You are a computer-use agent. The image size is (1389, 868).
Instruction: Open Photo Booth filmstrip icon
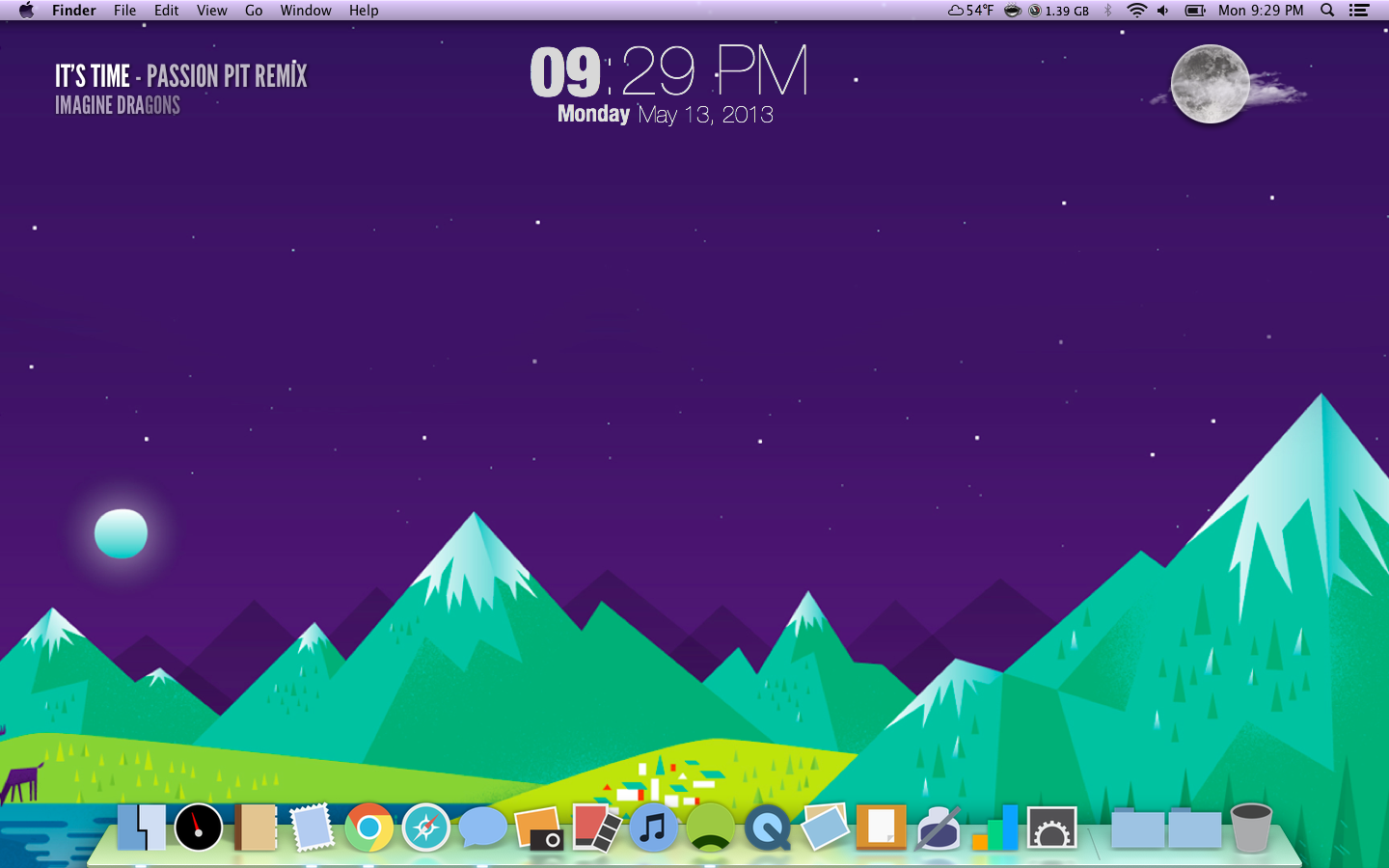(x=597, y=827)
